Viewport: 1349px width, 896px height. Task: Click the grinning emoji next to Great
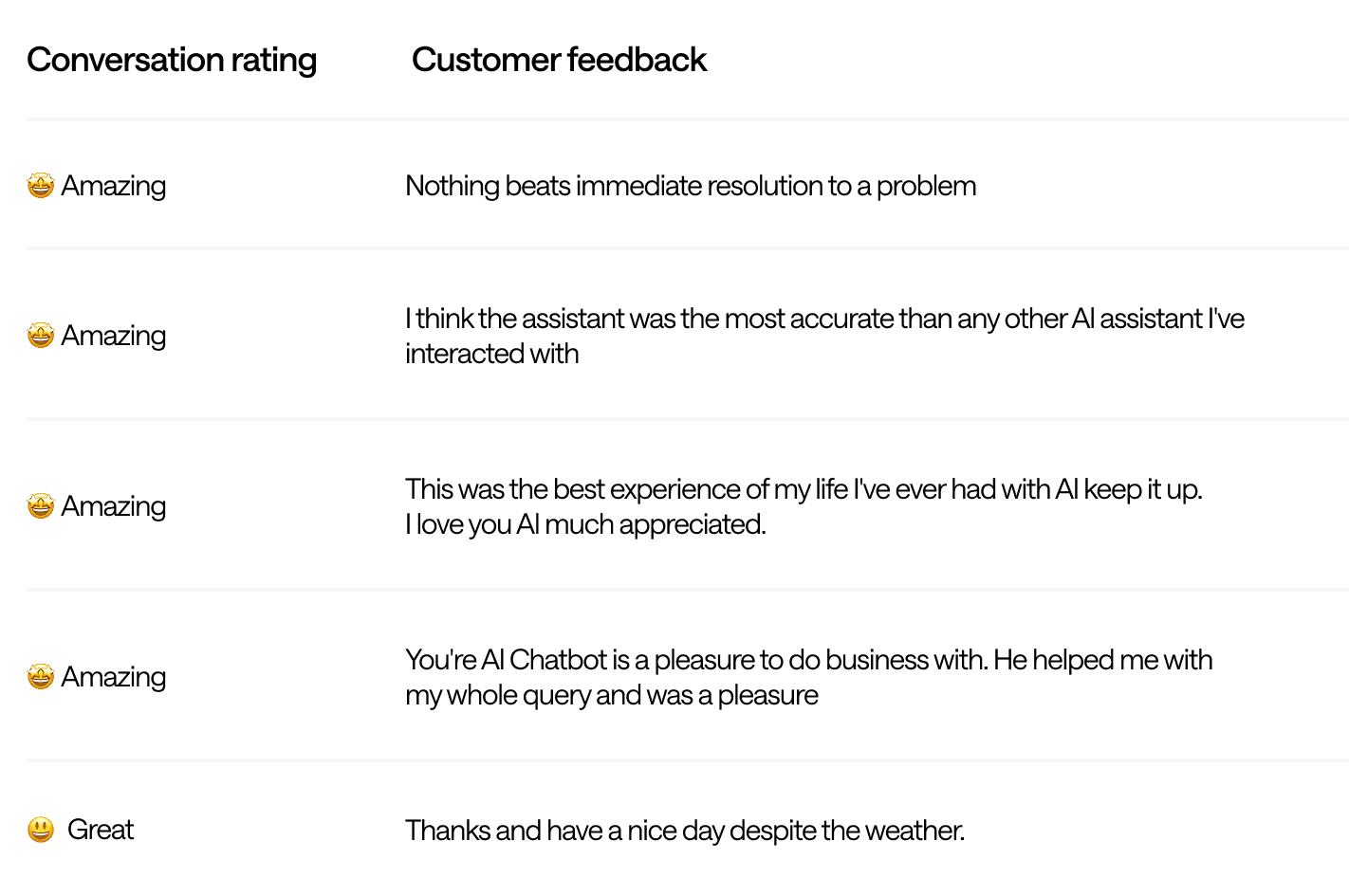coord(41,830)
